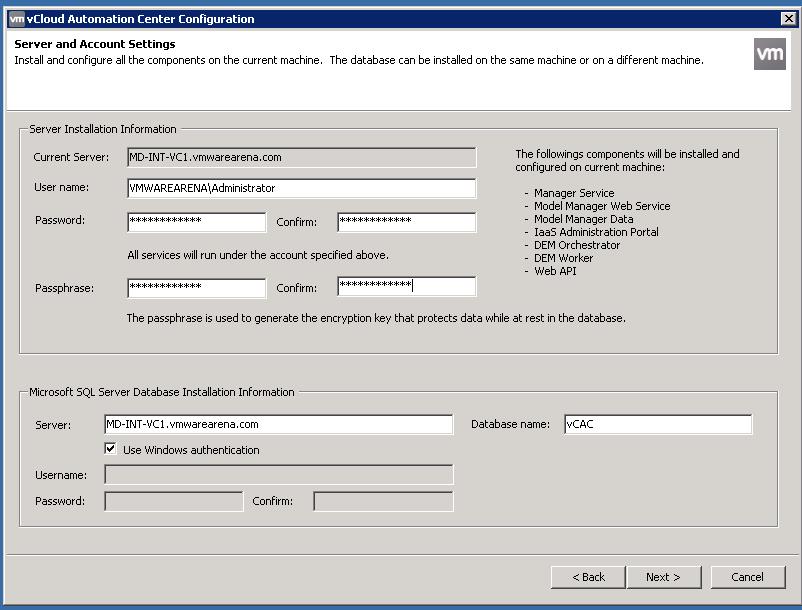The image size is (802, 610).
Task: Click the 'Current Server:' label
Action: pos(71,157)
